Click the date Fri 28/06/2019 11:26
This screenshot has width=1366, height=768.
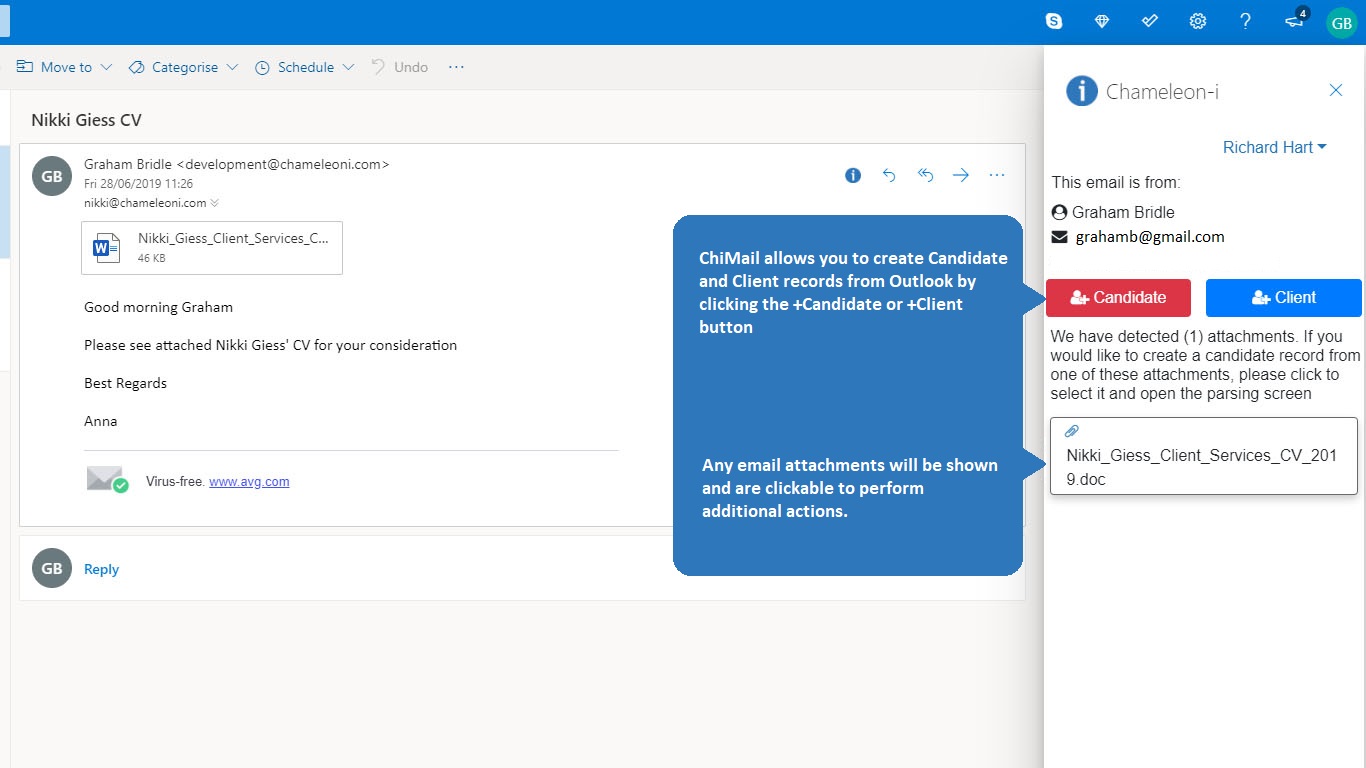point(139,184)
